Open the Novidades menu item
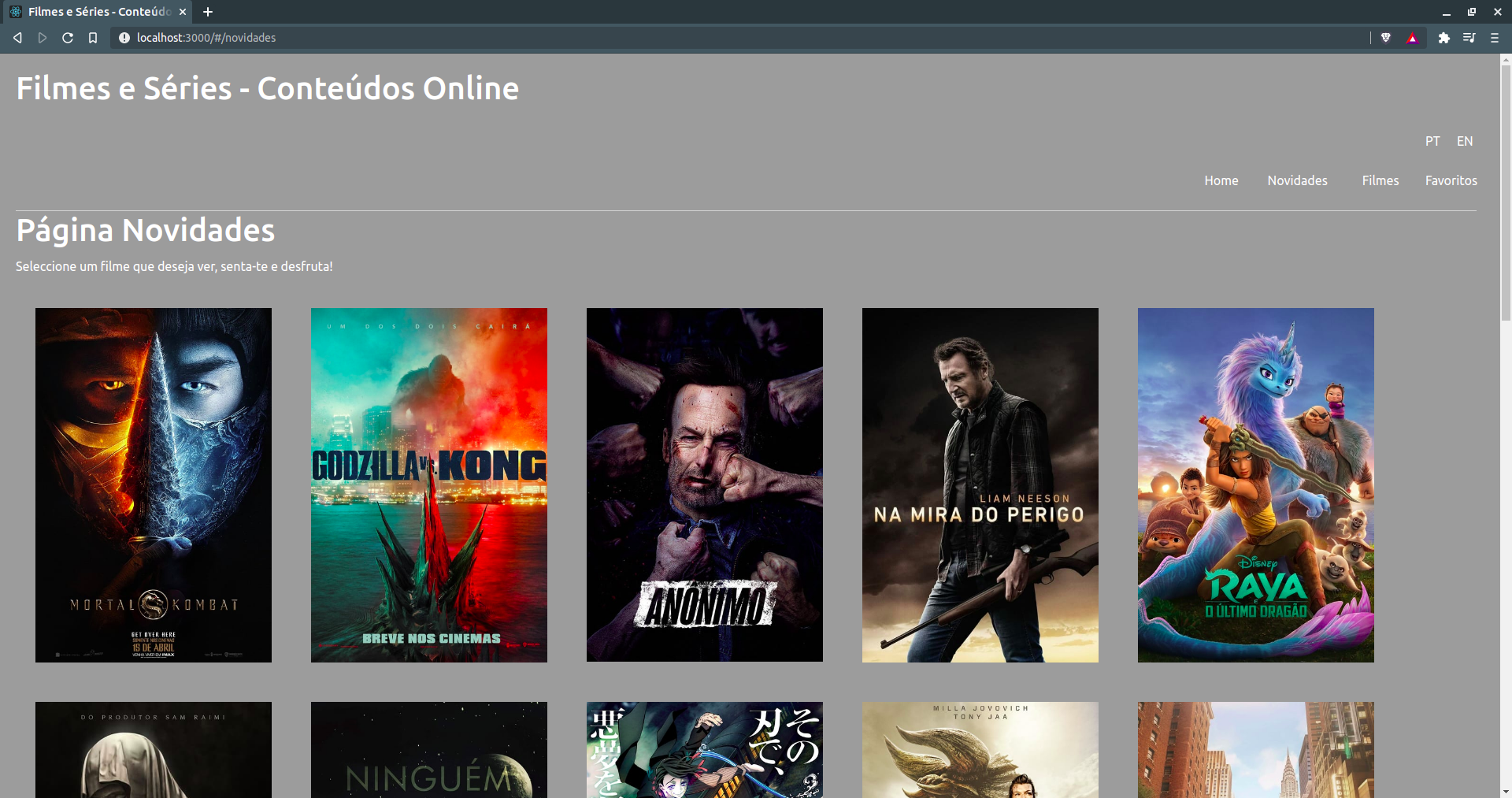The height and width of the screenshot is (798, 1512). click(1297, 180)
